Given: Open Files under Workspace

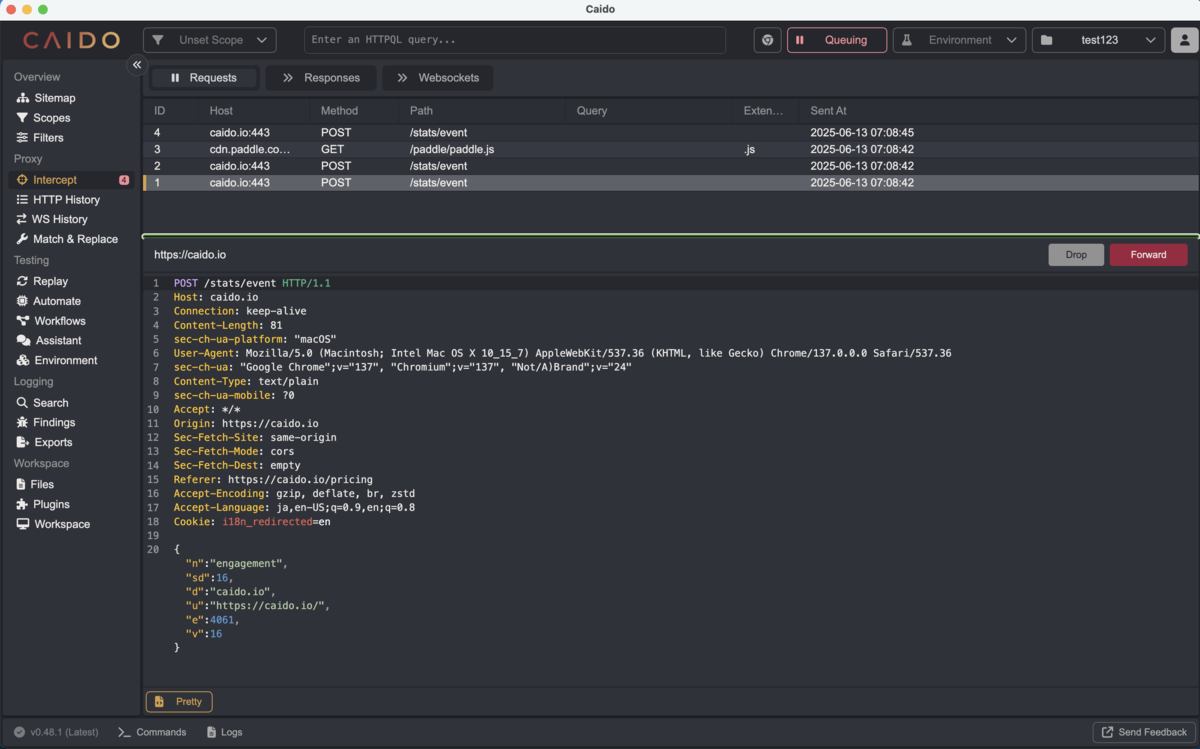Looking at the screenshot, I should (x=36, y=484).
